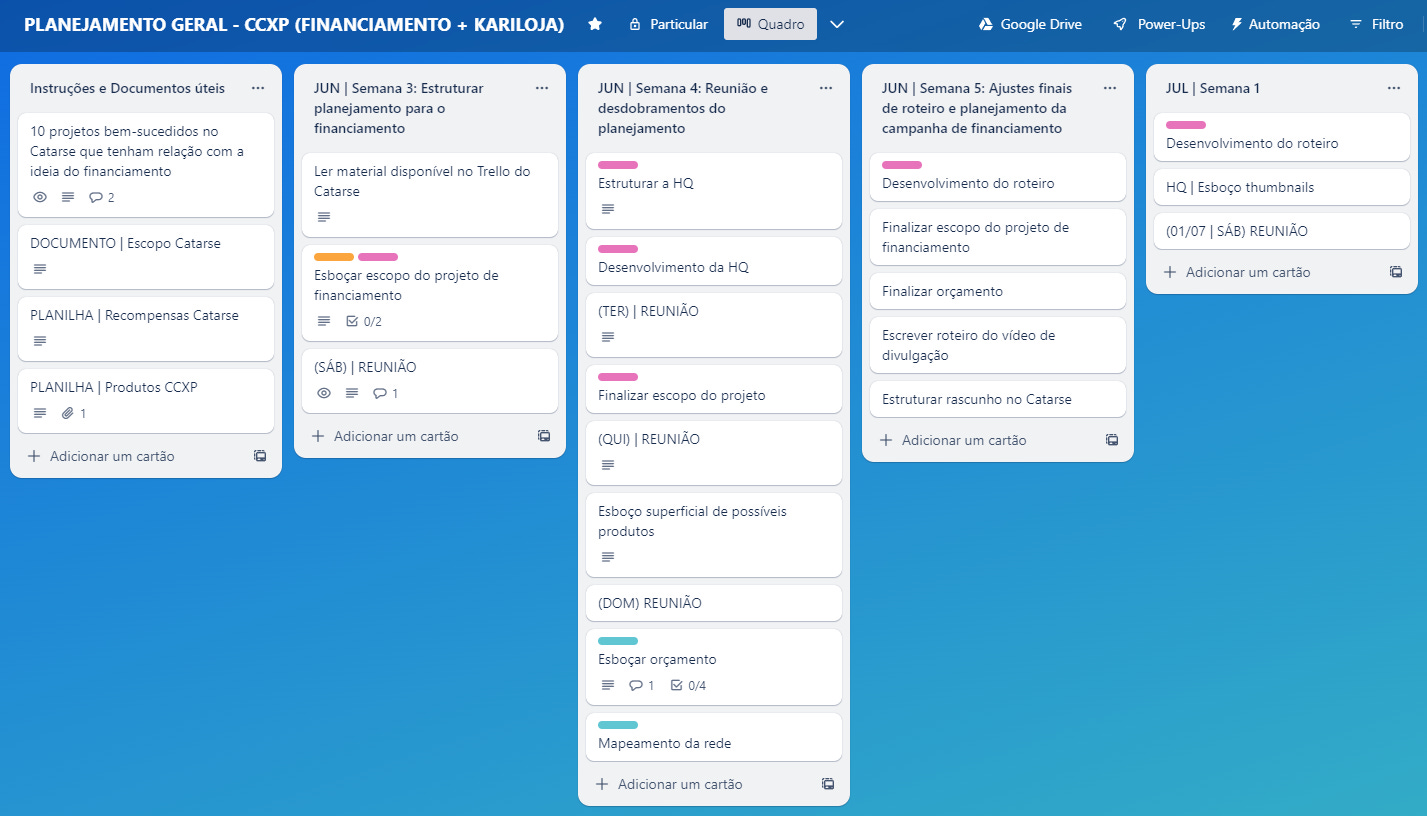Click watch eye icon on 10 projetos card
1427x816 pixels.
pyautogui.click(x=40, y=197)
